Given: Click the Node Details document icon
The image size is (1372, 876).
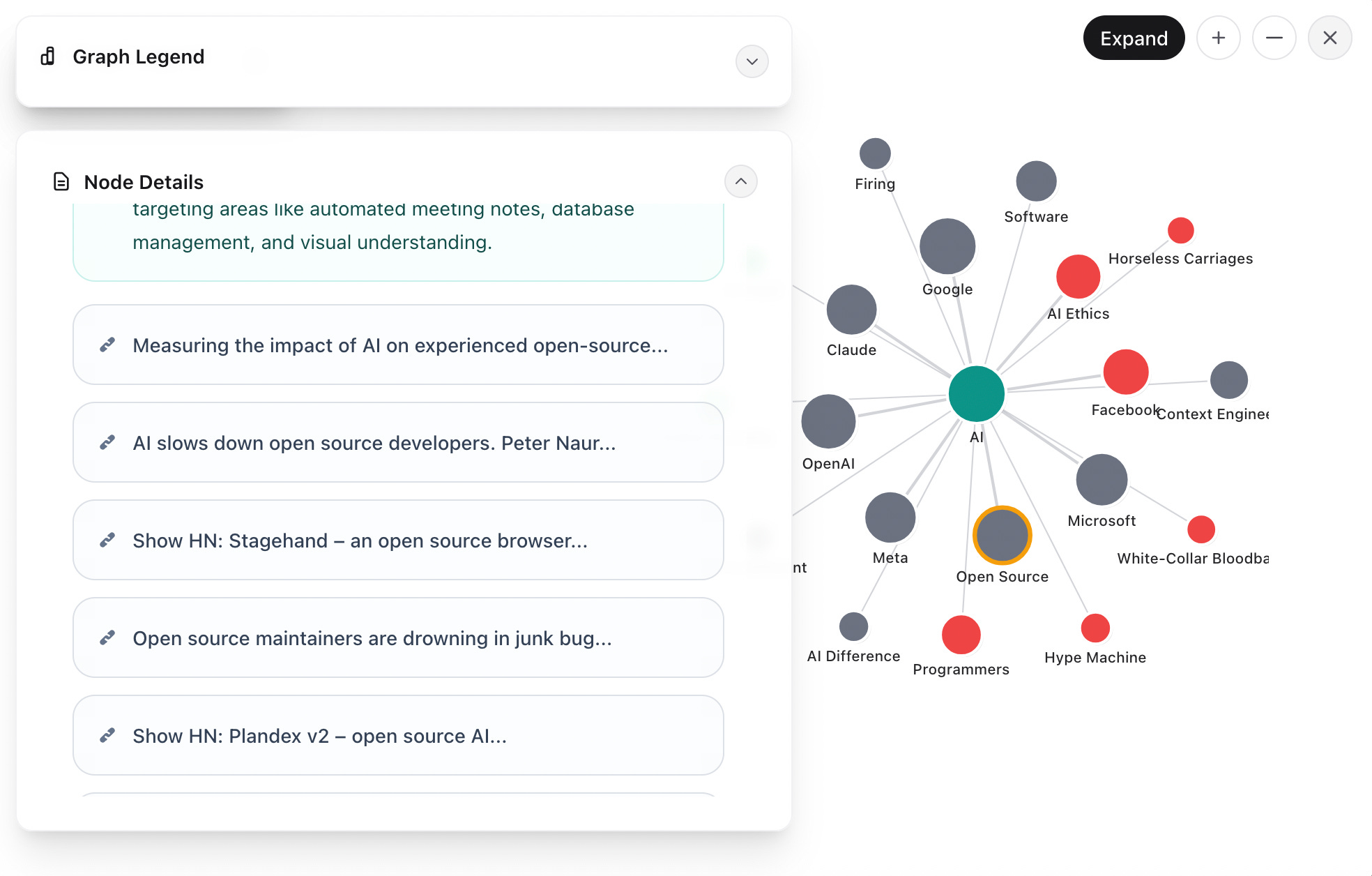Looking at the screenshot, I should pos(61,182).
